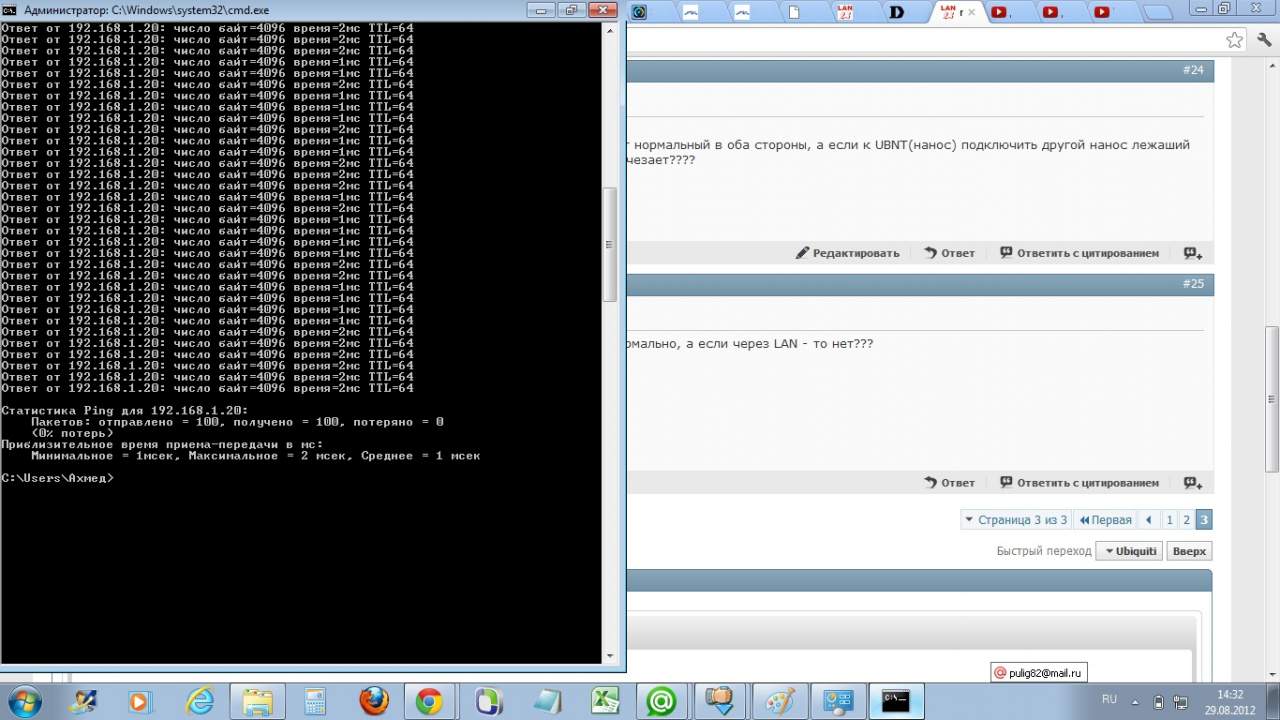Open the Ubiquiti quick jump dropdown
Screen dimensions: 1280x720
(1129, 551)
